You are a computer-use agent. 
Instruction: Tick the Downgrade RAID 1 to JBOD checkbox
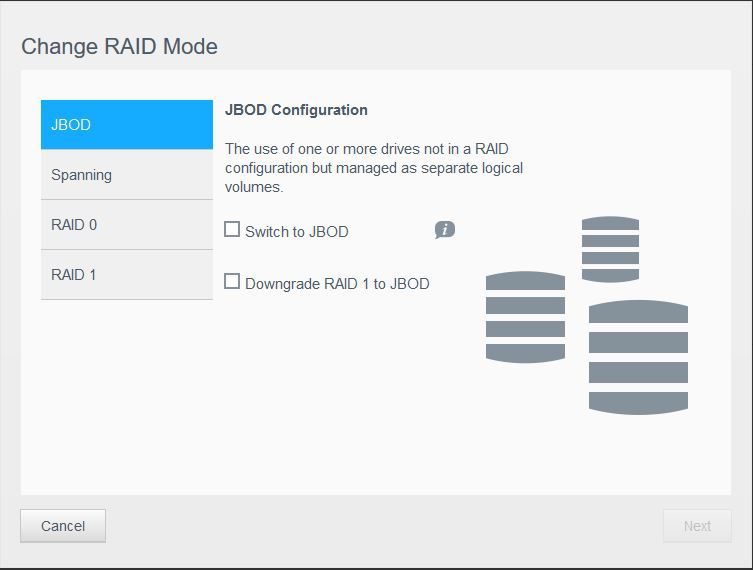232,282
